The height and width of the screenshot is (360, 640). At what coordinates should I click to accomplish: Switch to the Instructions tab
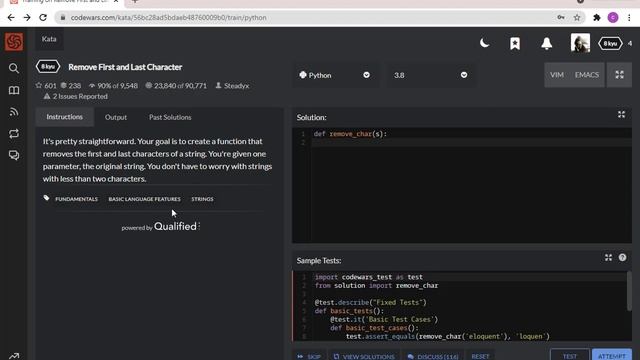tap(64, 117)
